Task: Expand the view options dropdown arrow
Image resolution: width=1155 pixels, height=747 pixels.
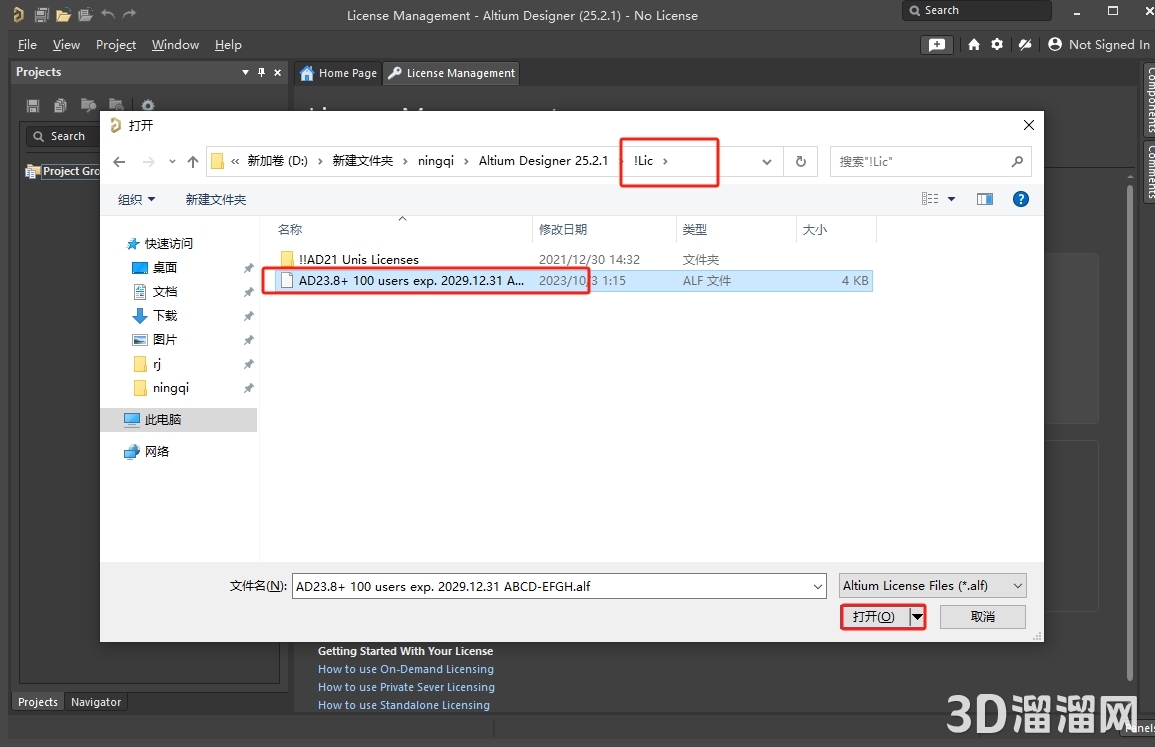Action: tap(951, 199)
